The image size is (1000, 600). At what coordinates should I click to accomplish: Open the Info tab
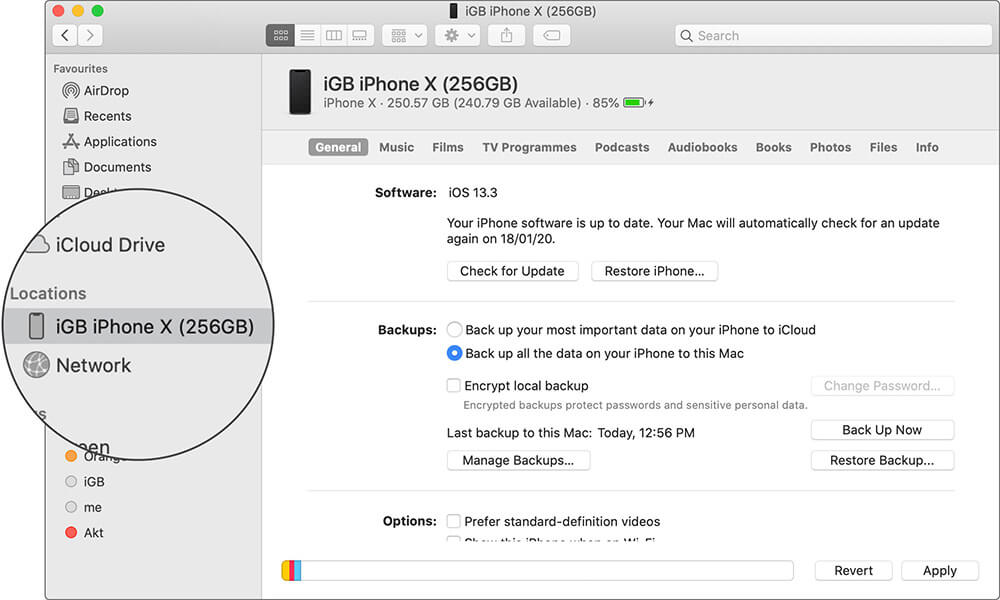click(927, 147)
